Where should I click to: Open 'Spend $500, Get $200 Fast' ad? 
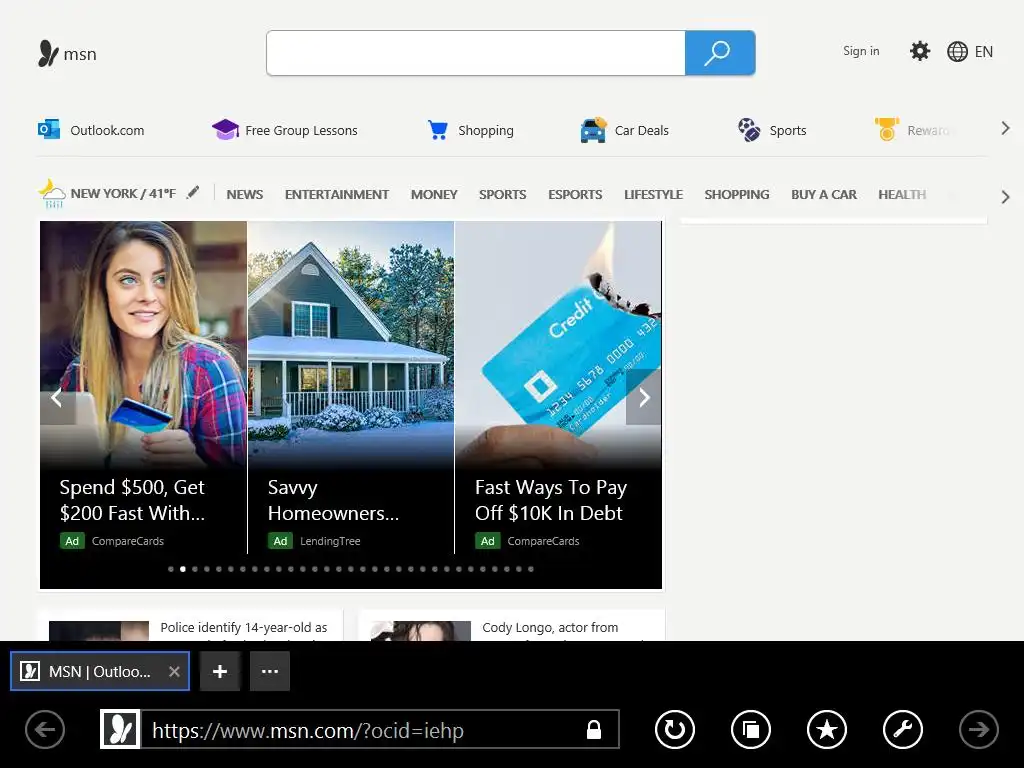132,500
